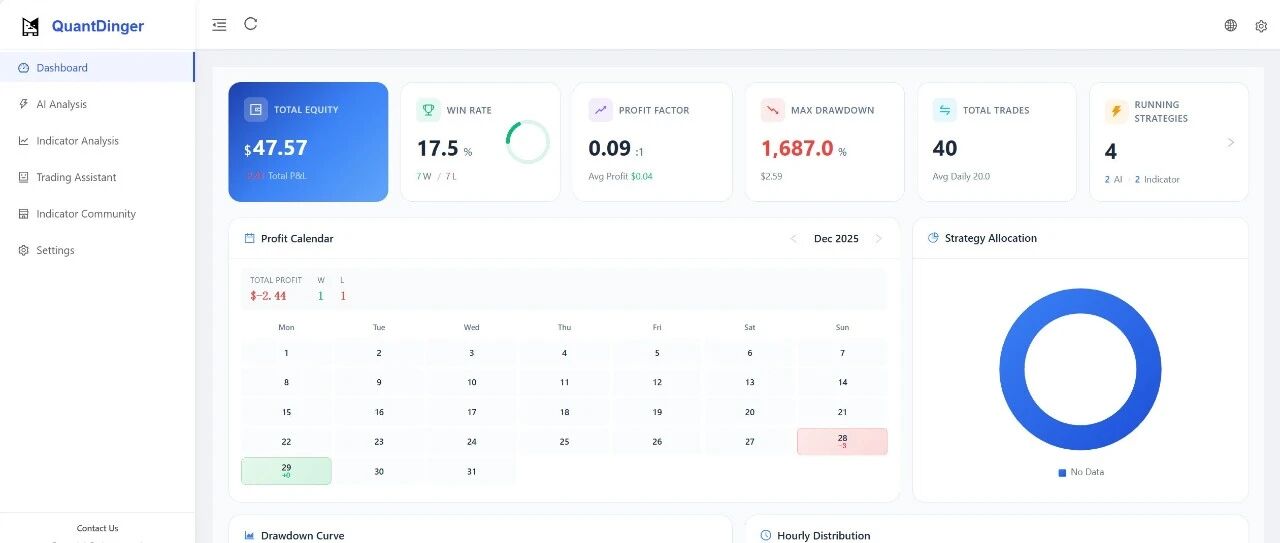Click the QuantDinger logo icon
The height and width of the screenshot is (543, 1280).
tap(31, 27)
